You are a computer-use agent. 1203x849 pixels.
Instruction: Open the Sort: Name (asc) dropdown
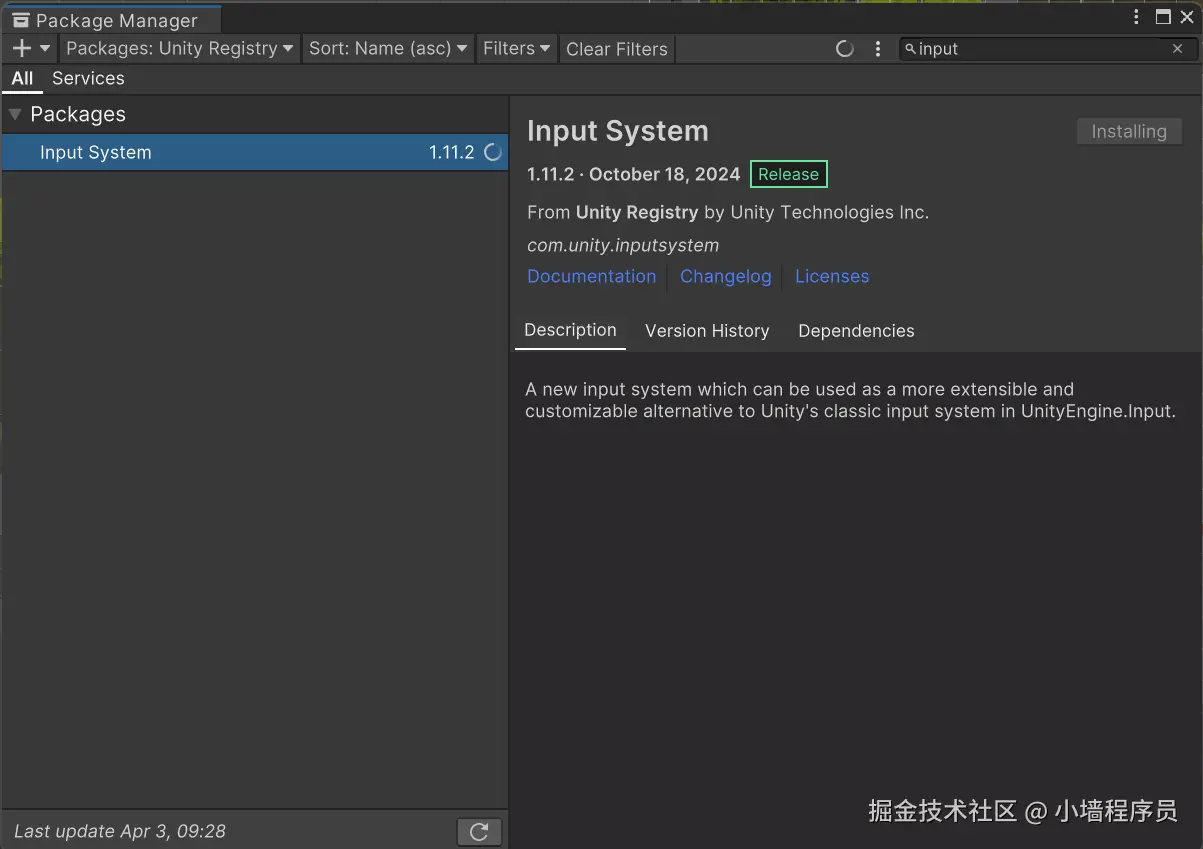coord(388,48)
